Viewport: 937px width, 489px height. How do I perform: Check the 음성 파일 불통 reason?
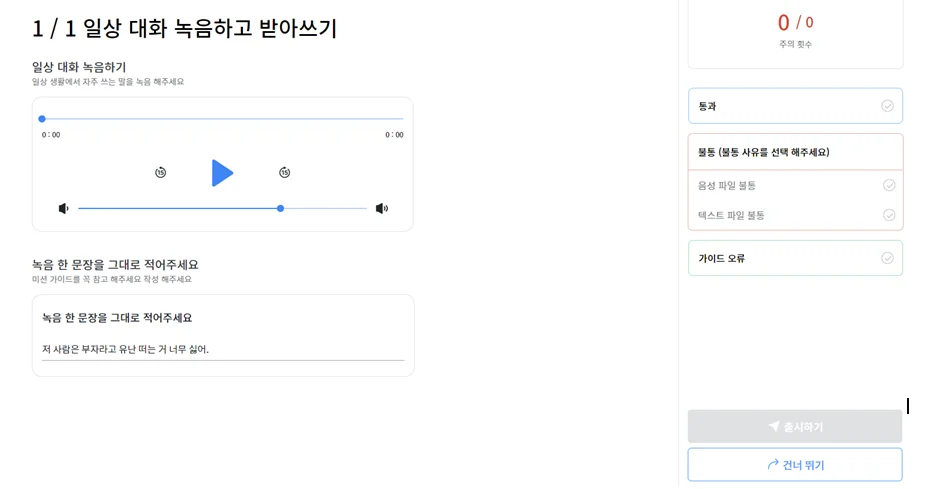[795, 185]
